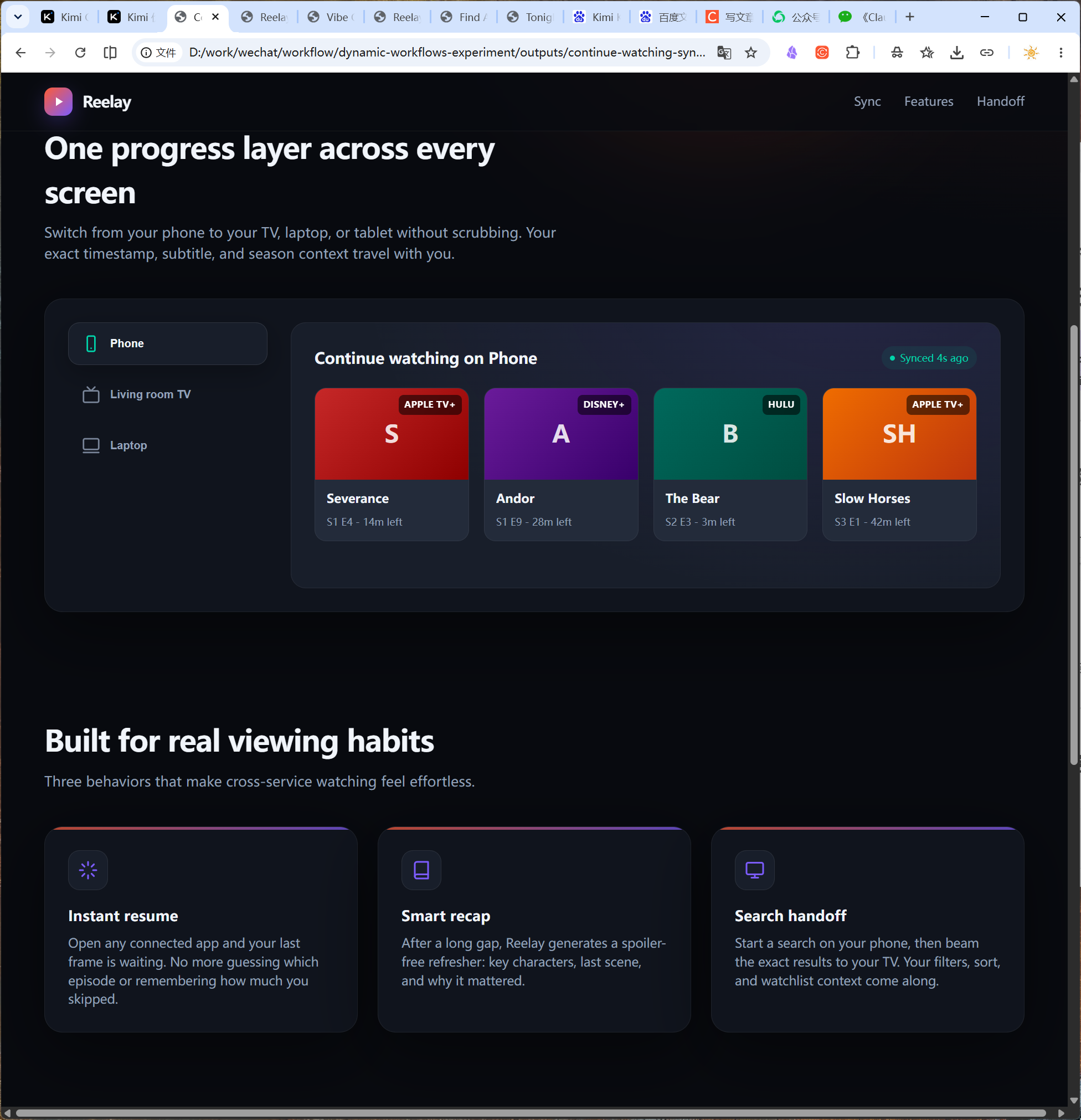
Task: Open the Extensions puzzle menu
Action: click(852, 53)
